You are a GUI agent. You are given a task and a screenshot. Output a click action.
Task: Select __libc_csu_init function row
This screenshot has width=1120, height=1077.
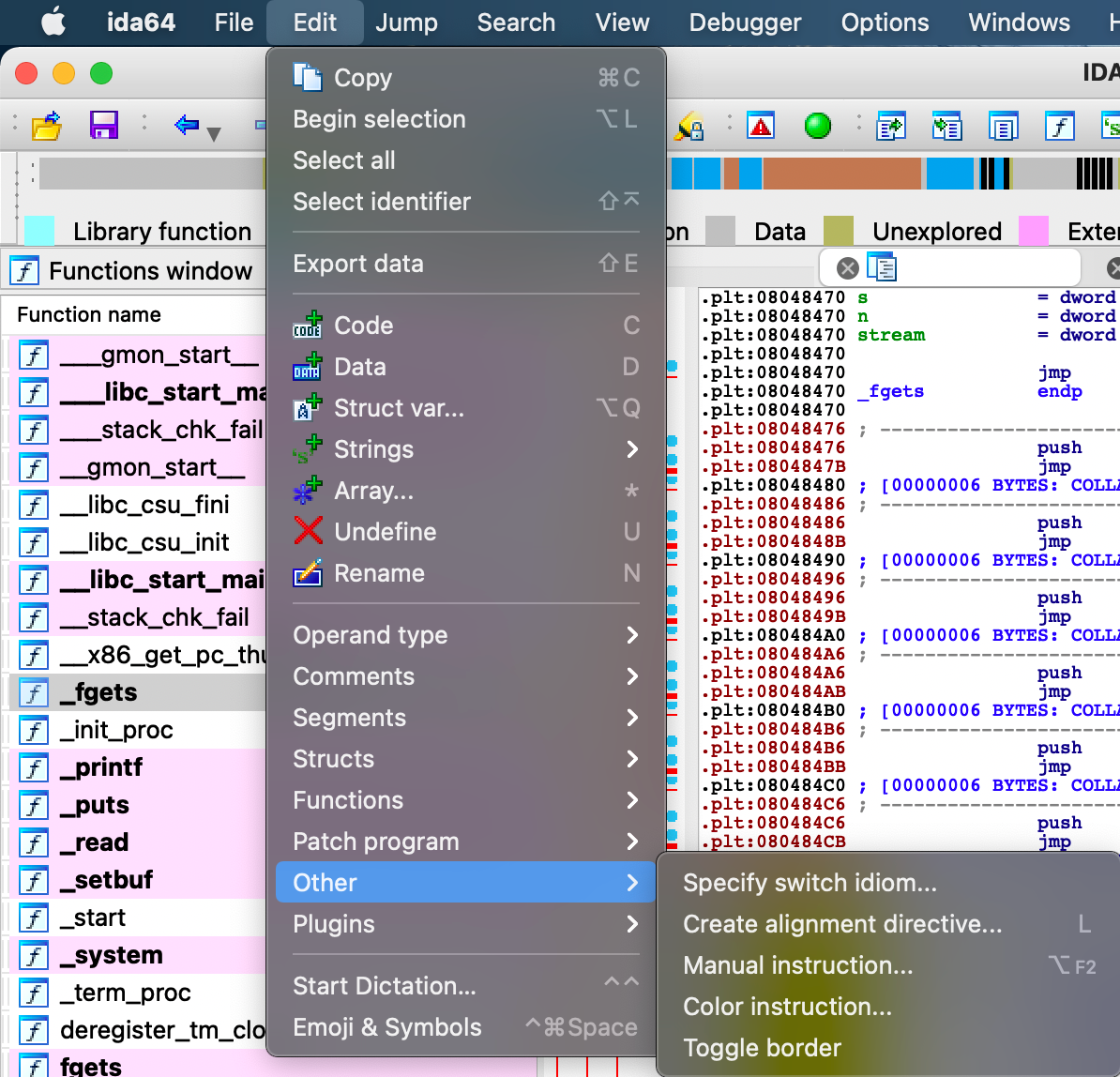[138, 542]
